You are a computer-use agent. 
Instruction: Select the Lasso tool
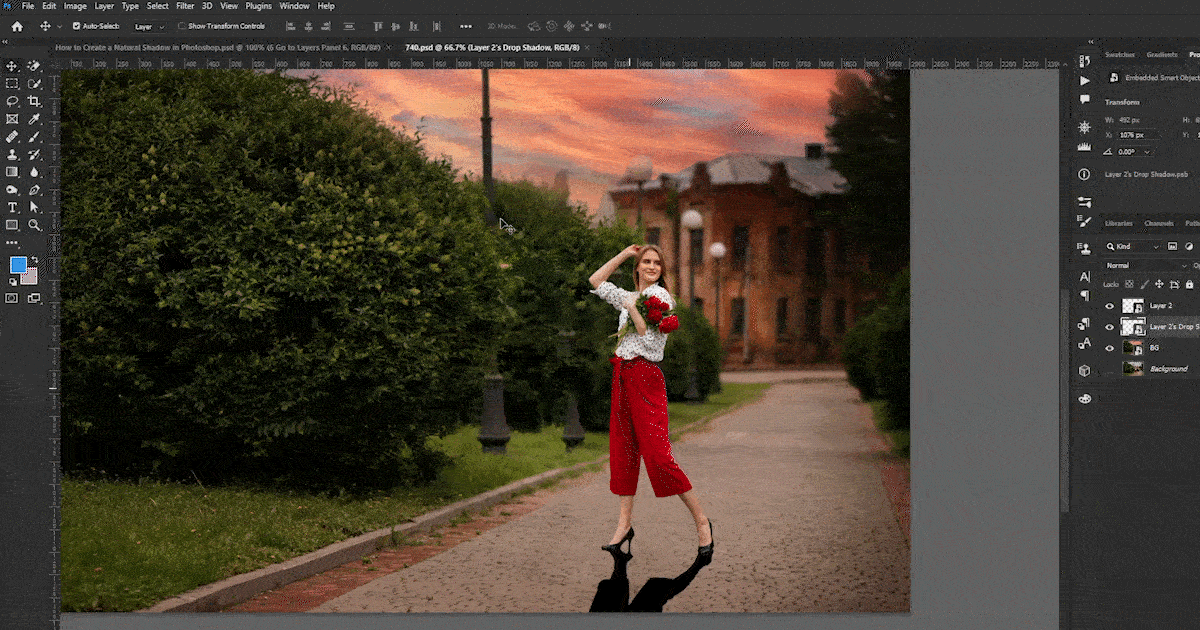(x=13, y=101)
